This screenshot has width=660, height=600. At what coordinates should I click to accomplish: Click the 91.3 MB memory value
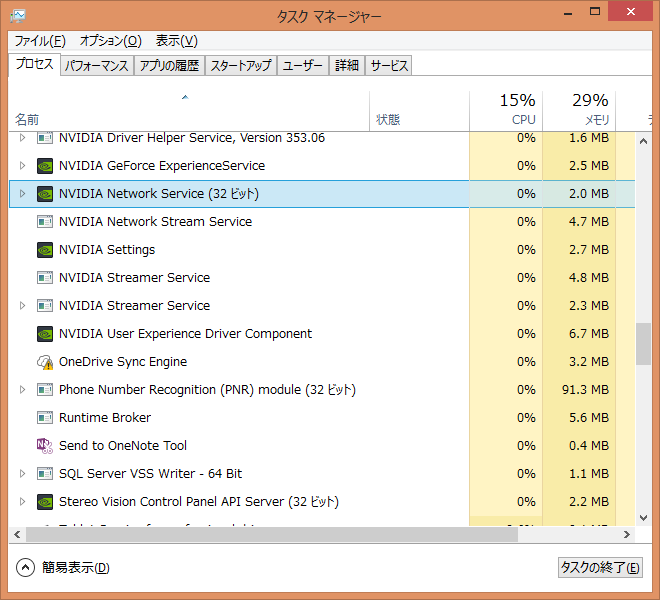585,390
